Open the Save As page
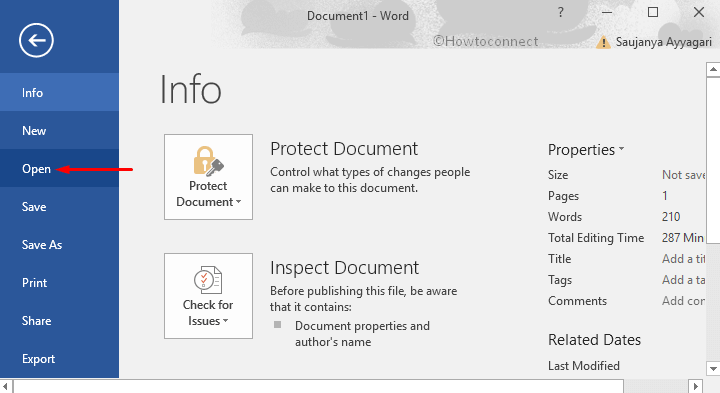The height and width of the screenshot is (393, 720). pos(59,245)
